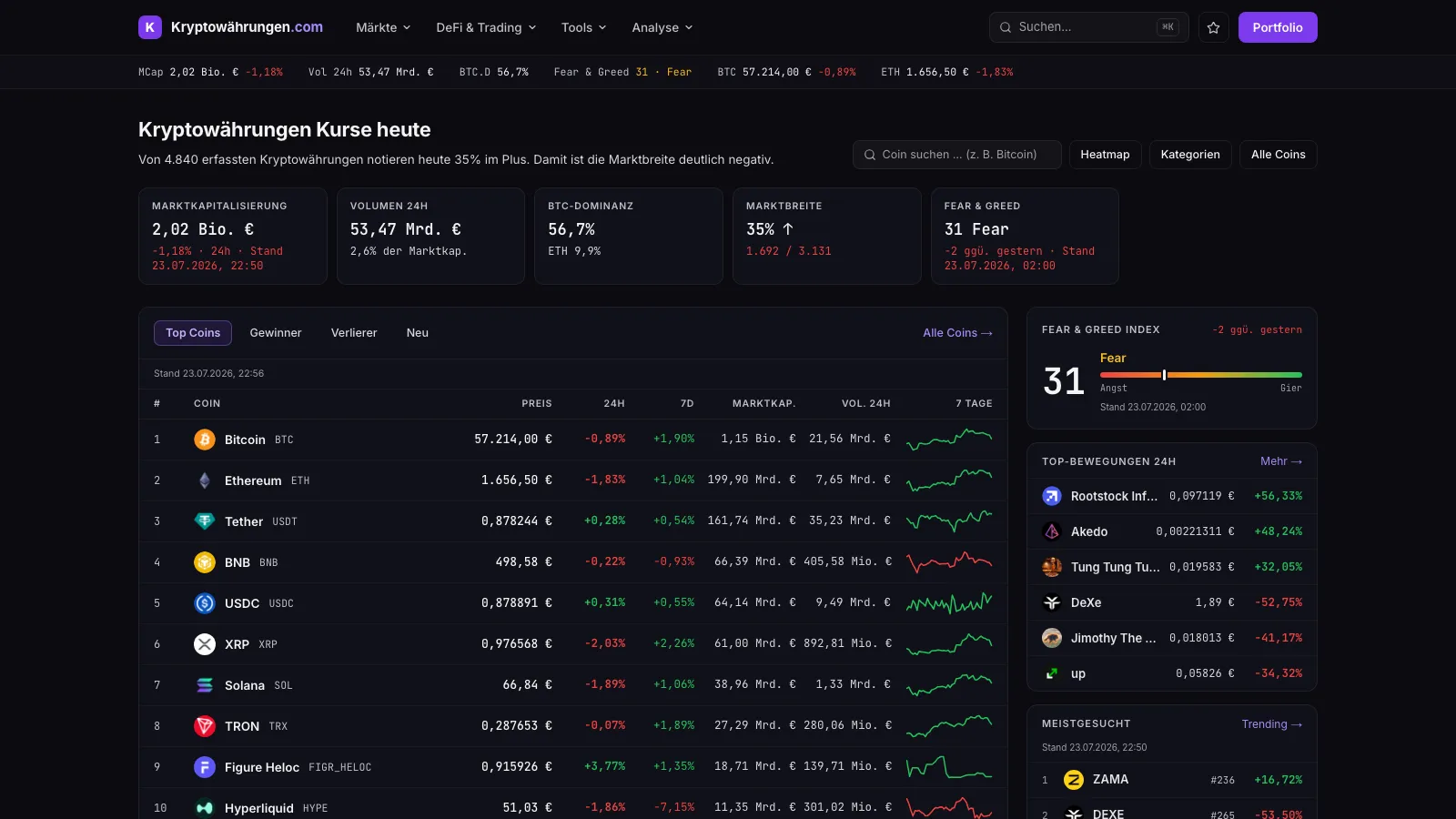Click the Bitcoin price 57.214,00 € cell
This screenshot has height=819, width=1456.
pyautogui.click(x=513, y=440)
